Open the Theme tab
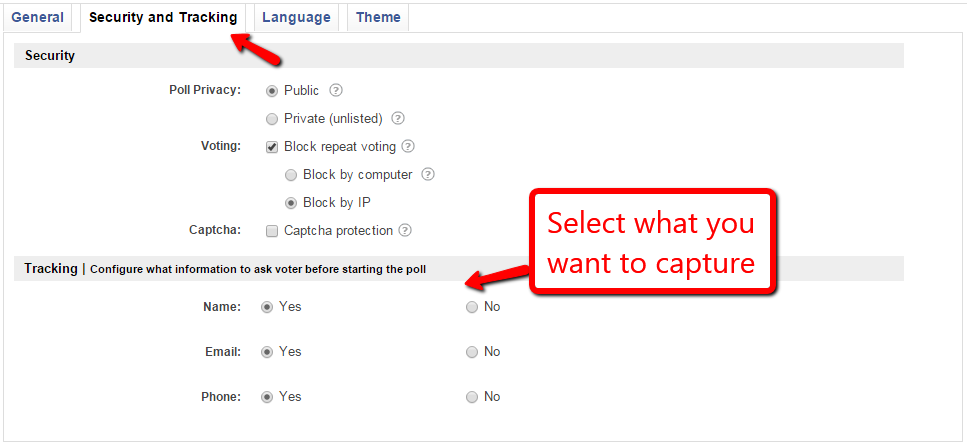 (378, 17)
